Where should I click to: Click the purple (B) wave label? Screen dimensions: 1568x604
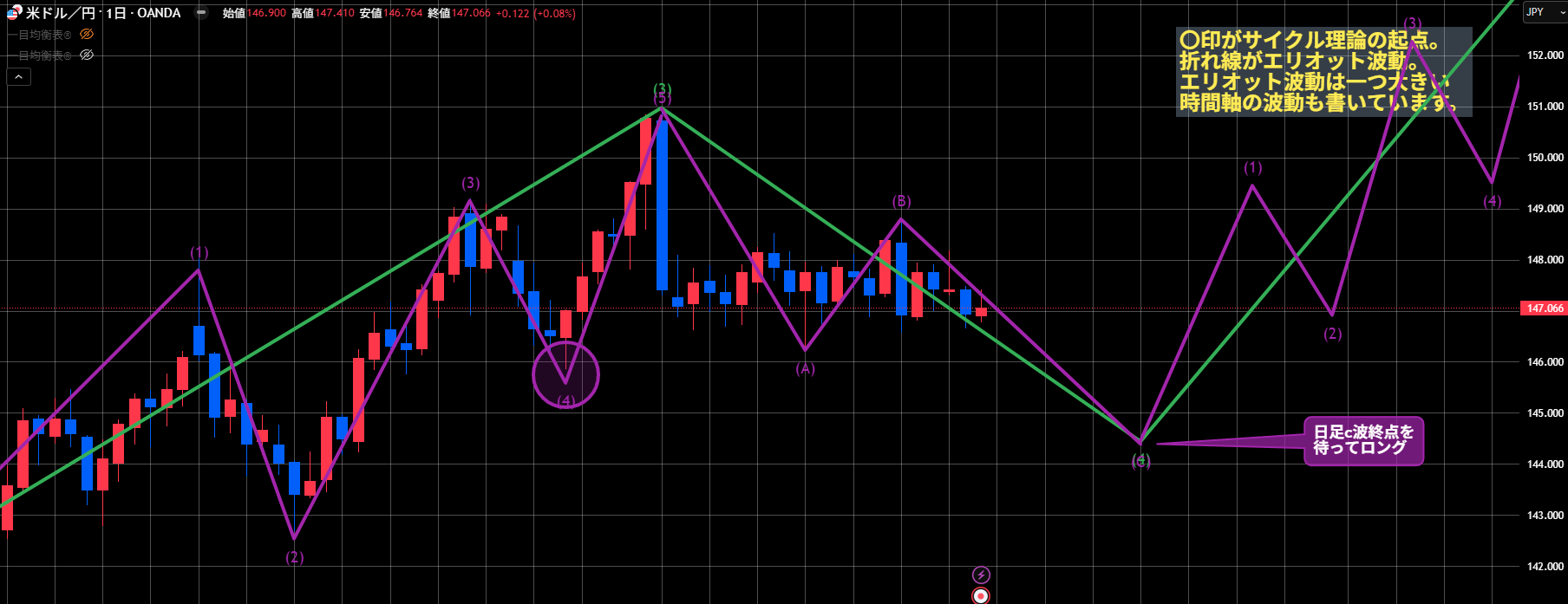[901, 201]
